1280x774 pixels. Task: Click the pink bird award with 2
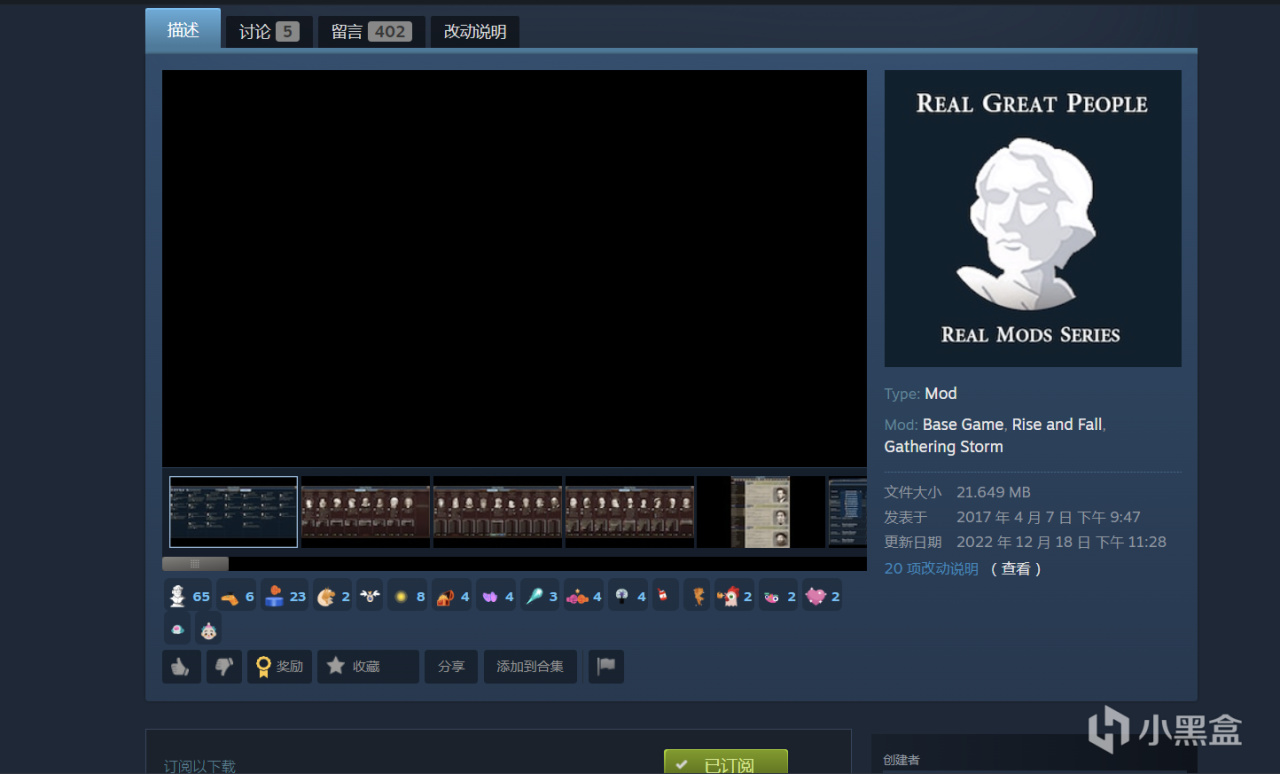point(778,597)
